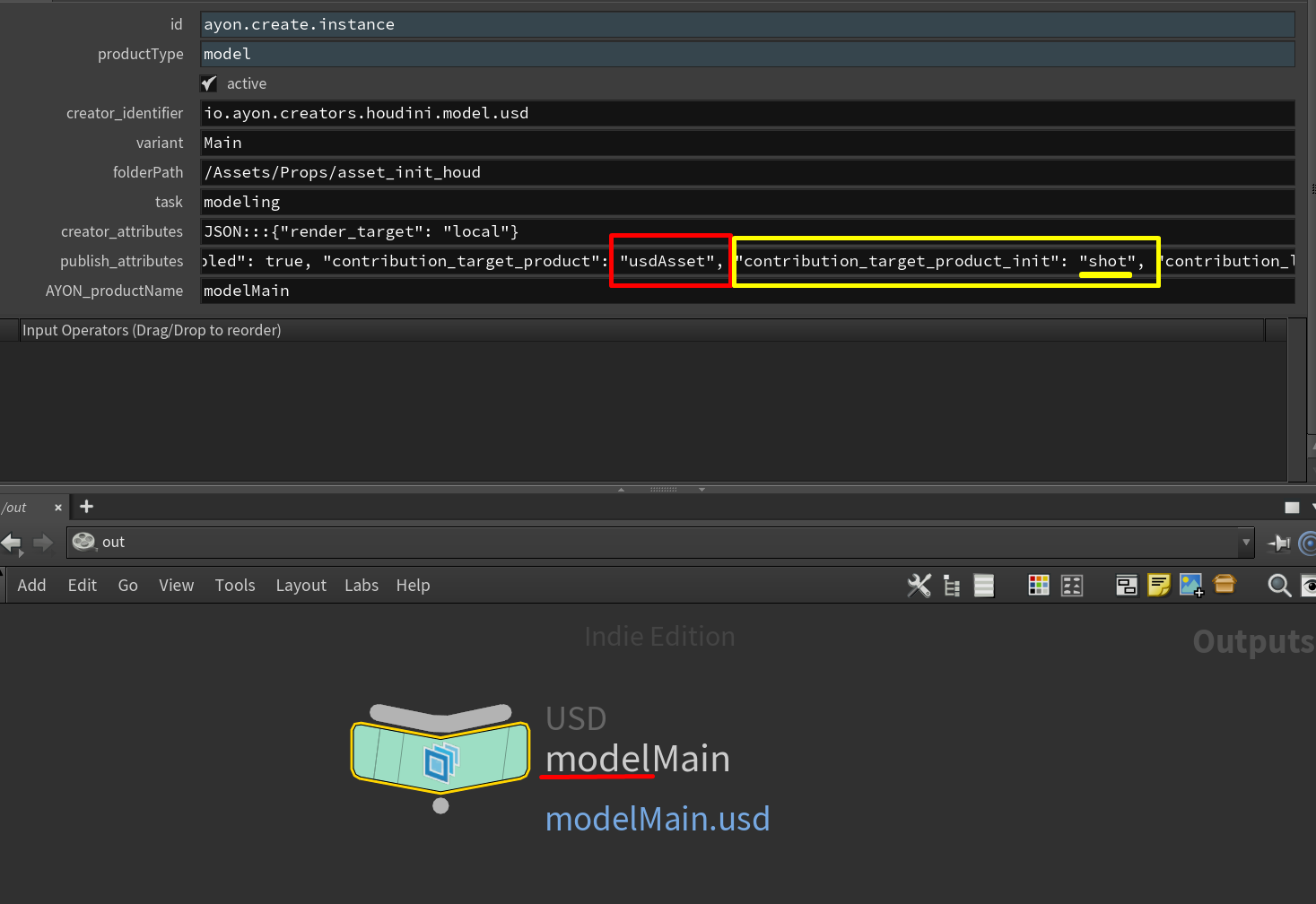Navigate back with left arrow
Image resolution: width=1316 pixels, height=904 pixels.
[12, 543]
